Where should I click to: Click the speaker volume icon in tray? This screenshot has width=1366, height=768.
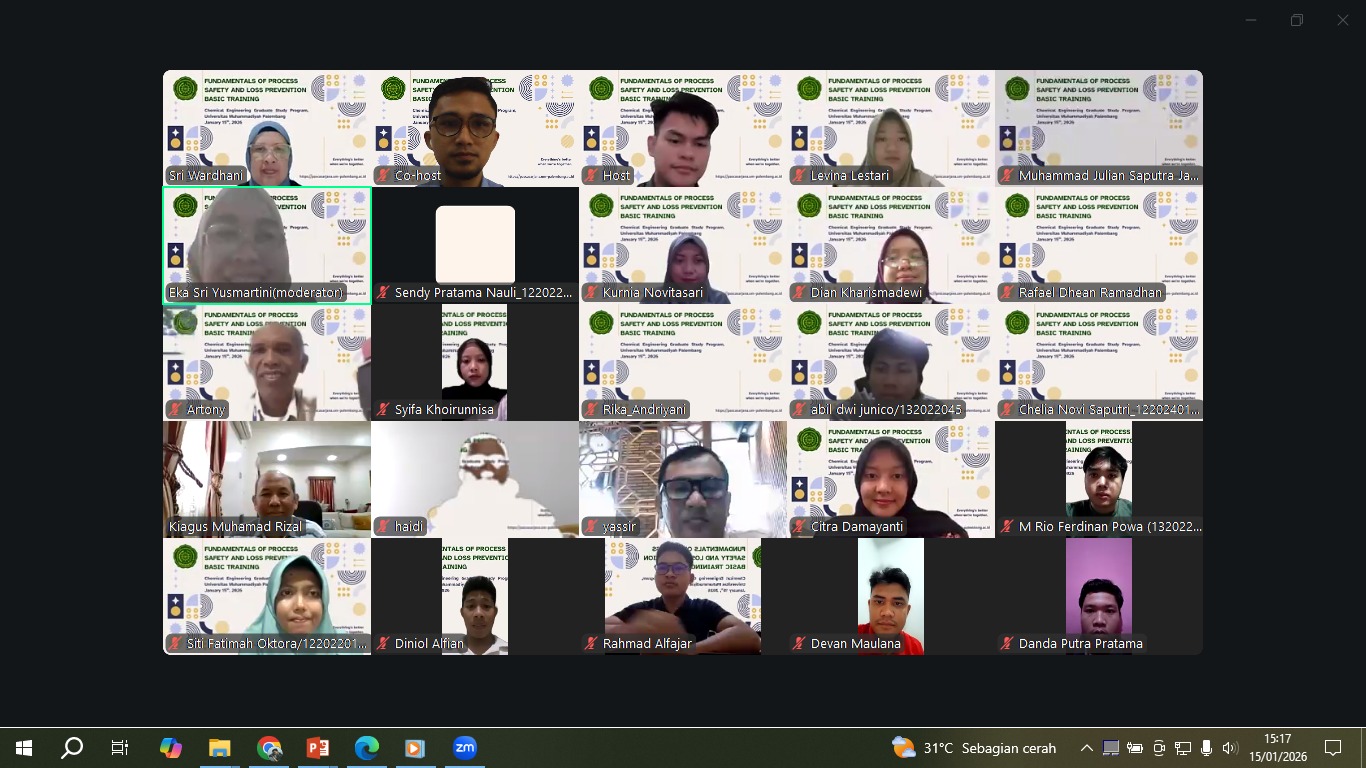1230,748
